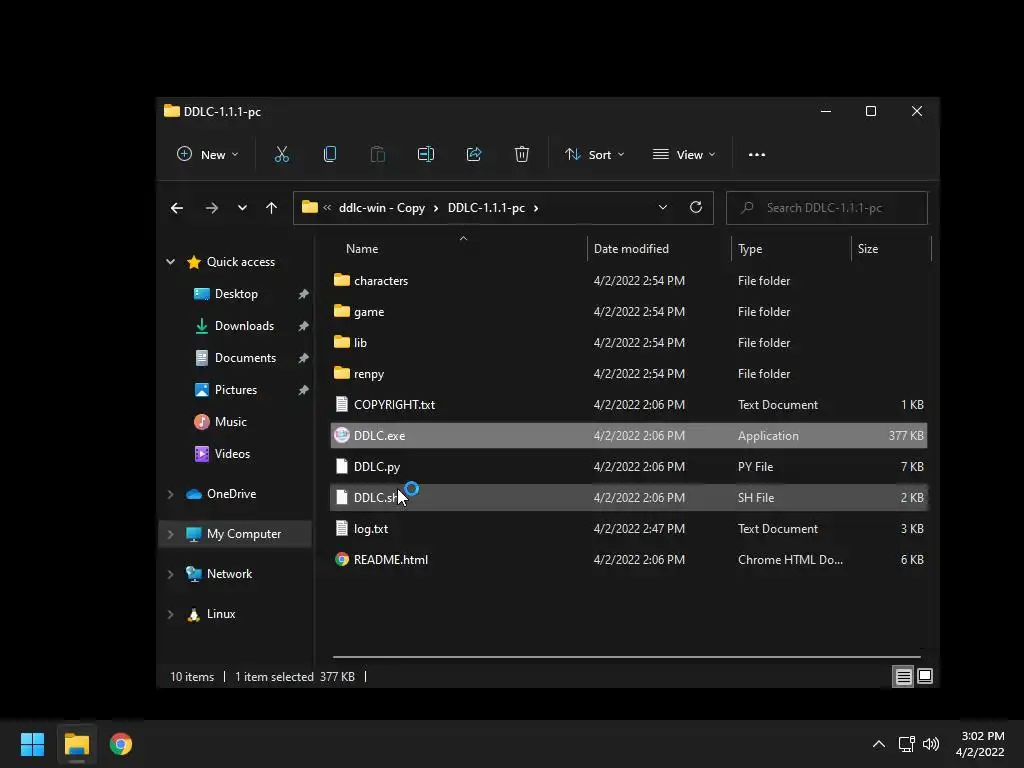Click the Cut scissors icon
Viewport: 1024px width, 768px height.
pos(281,155)
